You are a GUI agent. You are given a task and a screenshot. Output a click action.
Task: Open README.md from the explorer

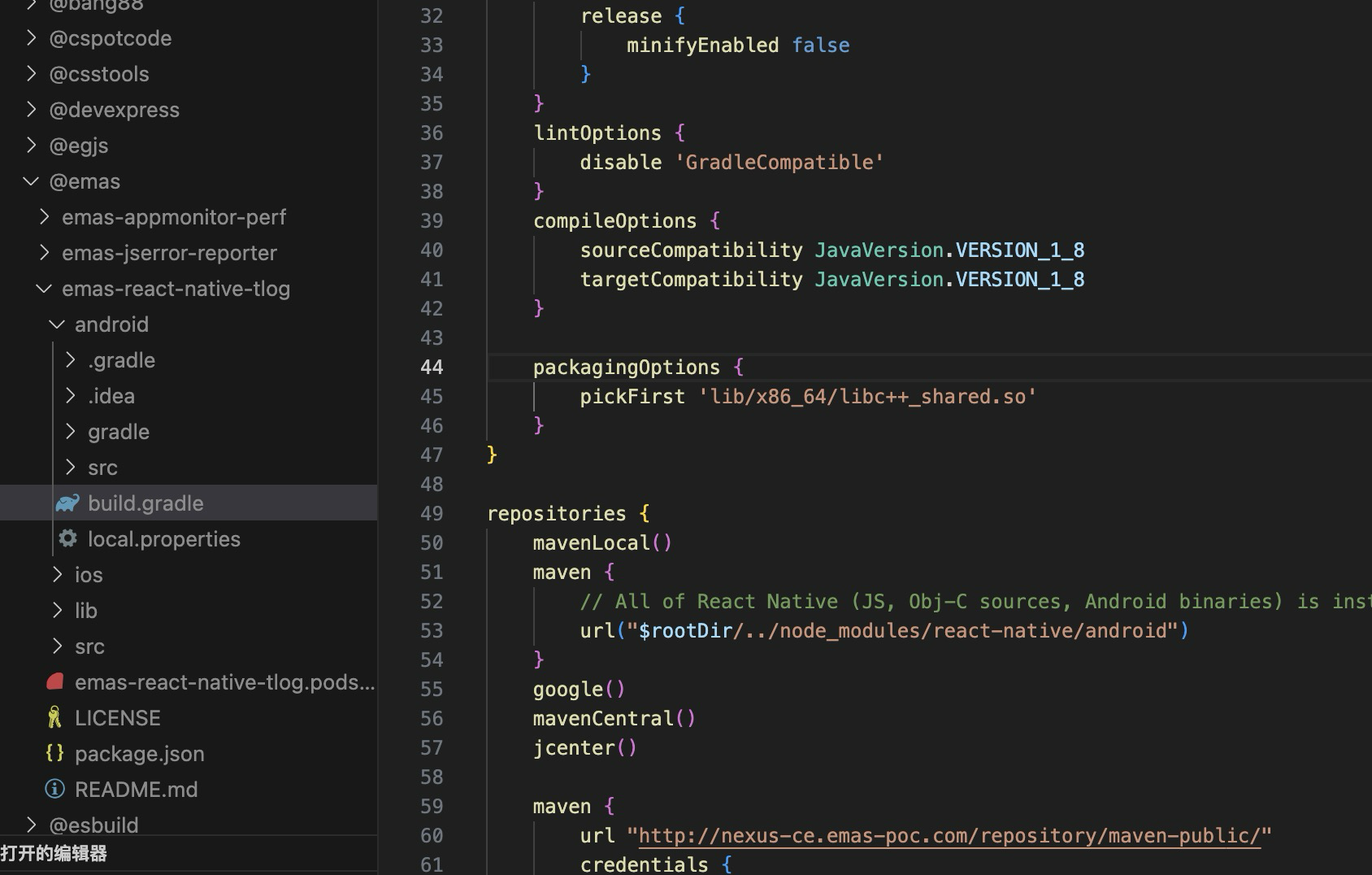point(137,790)
